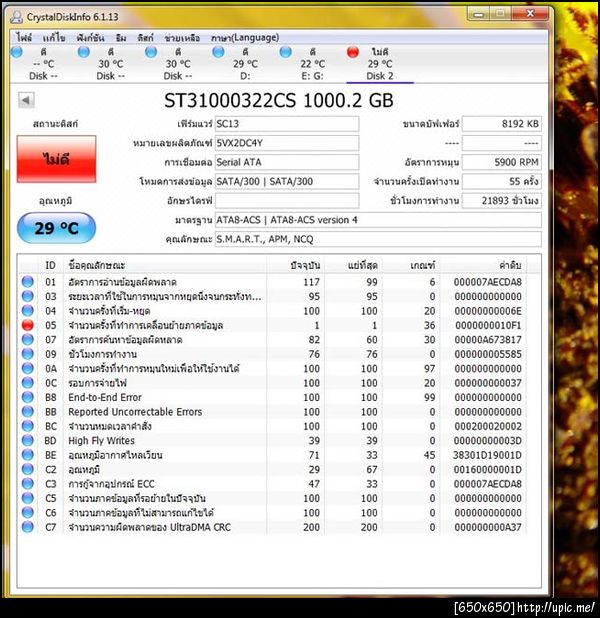Open the Disk menu in the menu bar
This screenshot has height=618, width=600.
145,37
